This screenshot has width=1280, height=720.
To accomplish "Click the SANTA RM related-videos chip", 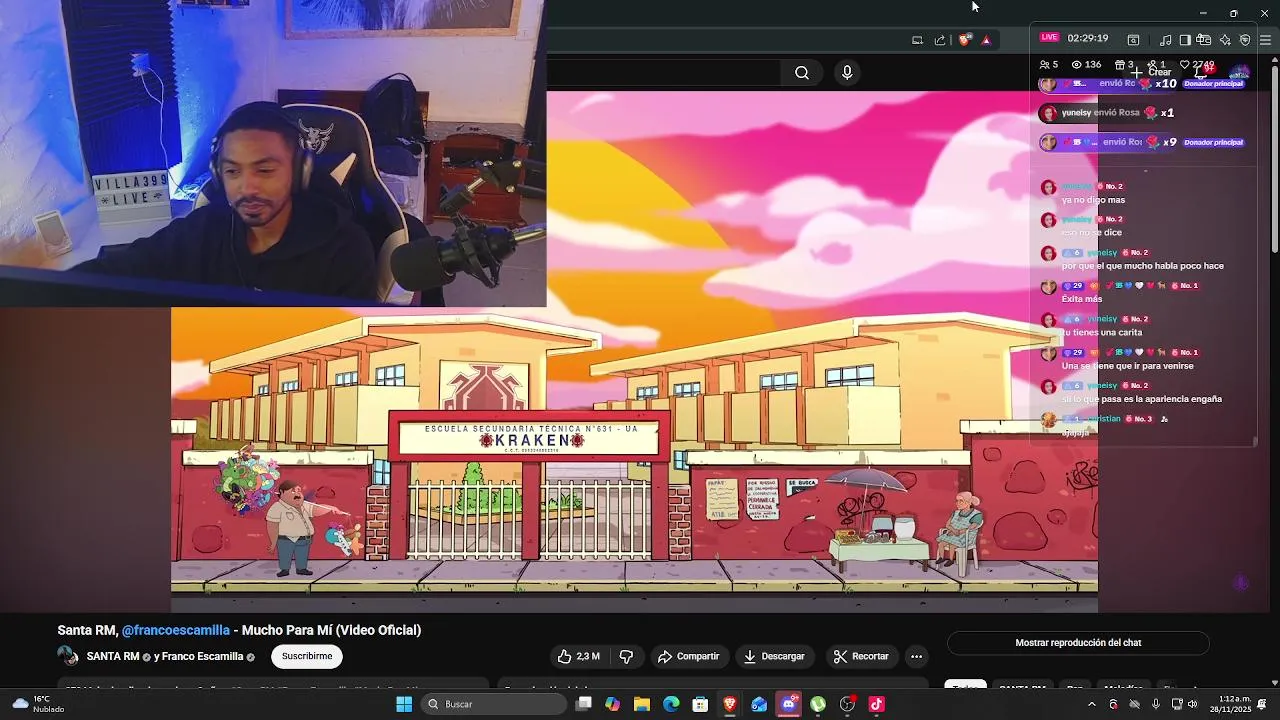I will [1022, 687].
